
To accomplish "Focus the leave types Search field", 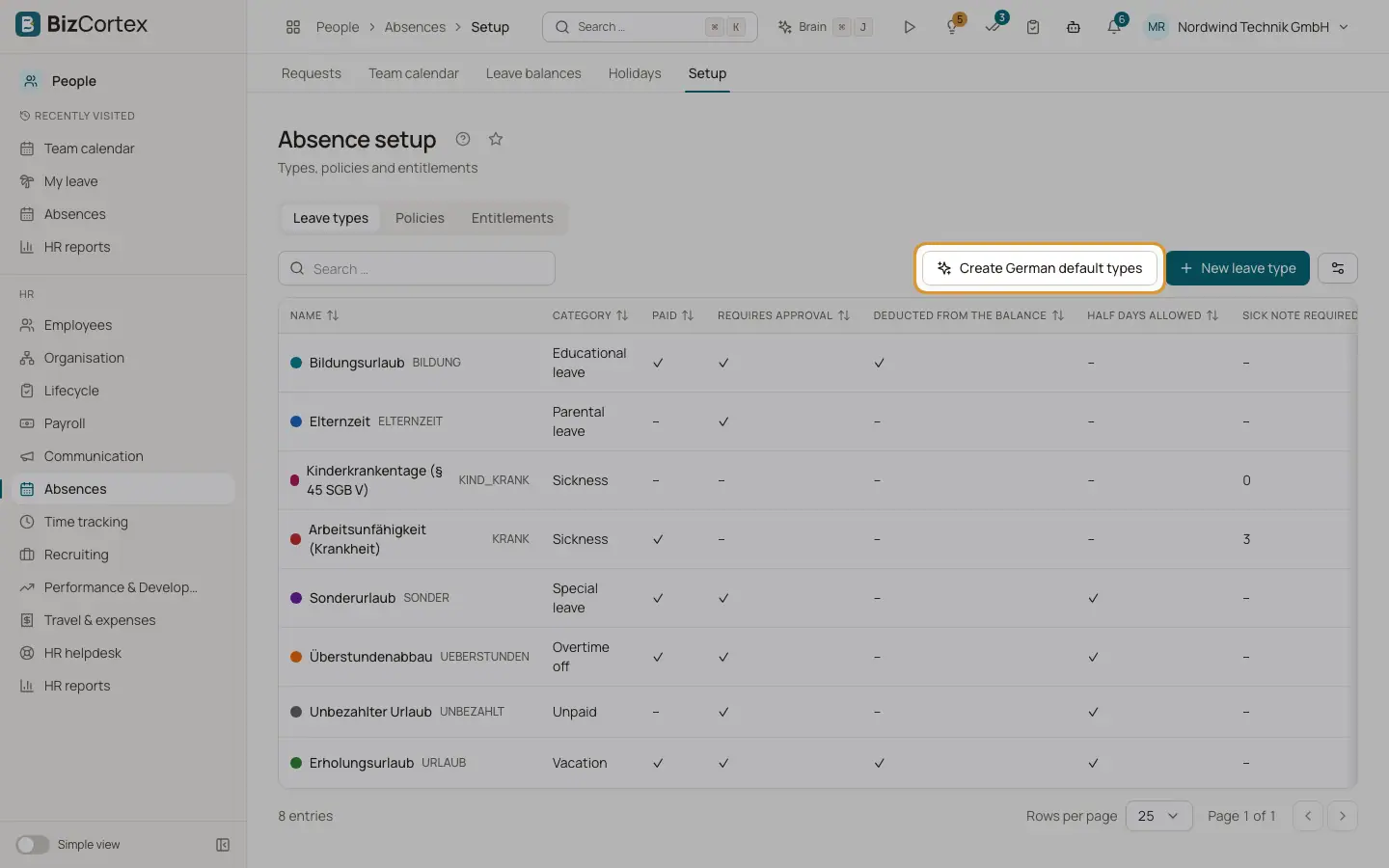I will click(x=417, y=268).
